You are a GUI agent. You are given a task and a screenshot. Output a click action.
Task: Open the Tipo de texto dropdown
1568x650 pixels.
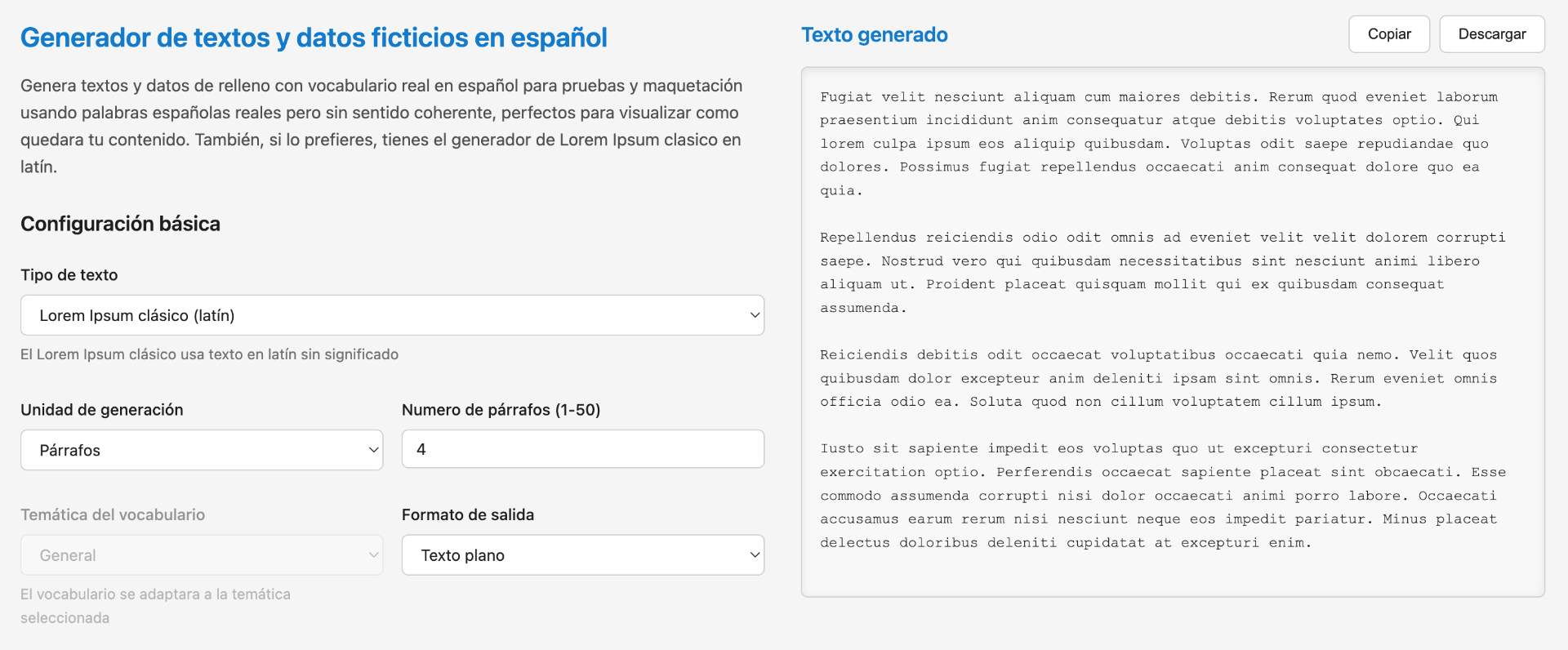392,315
